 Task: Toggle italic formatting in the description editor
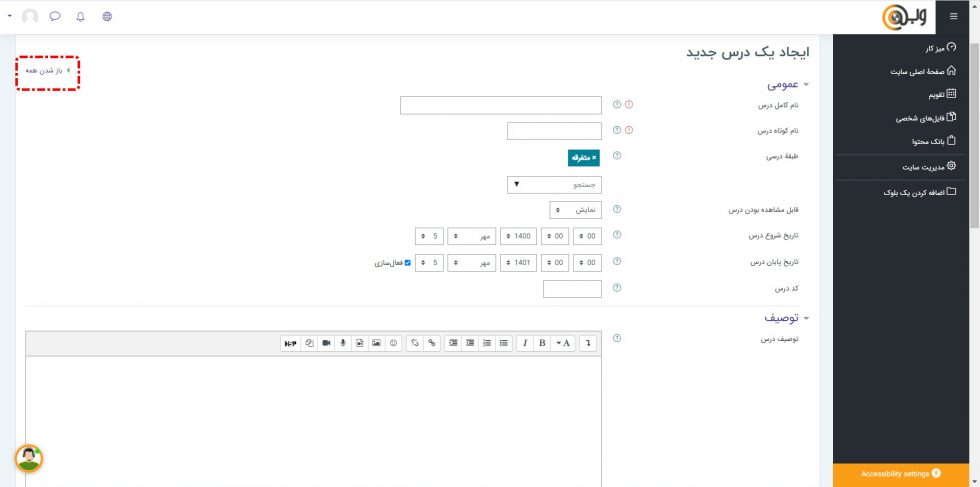525,343
